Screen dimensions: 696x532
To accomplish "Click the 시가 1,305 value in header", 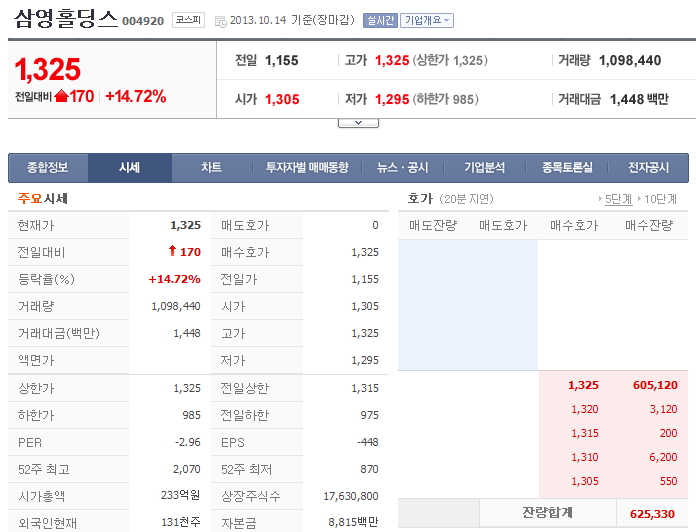I will 282,99.
